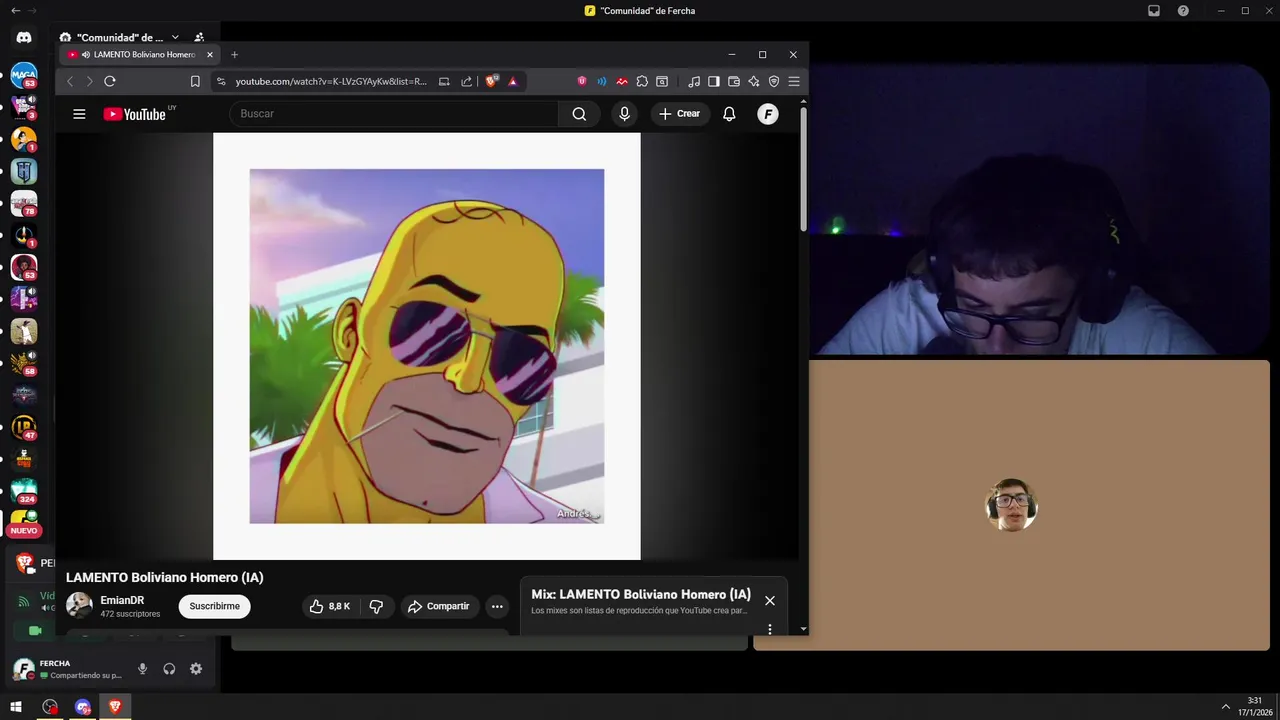This screenshot has height=720, width=1280.
Task: Click the browser reload icon
Action: point(110,81)
